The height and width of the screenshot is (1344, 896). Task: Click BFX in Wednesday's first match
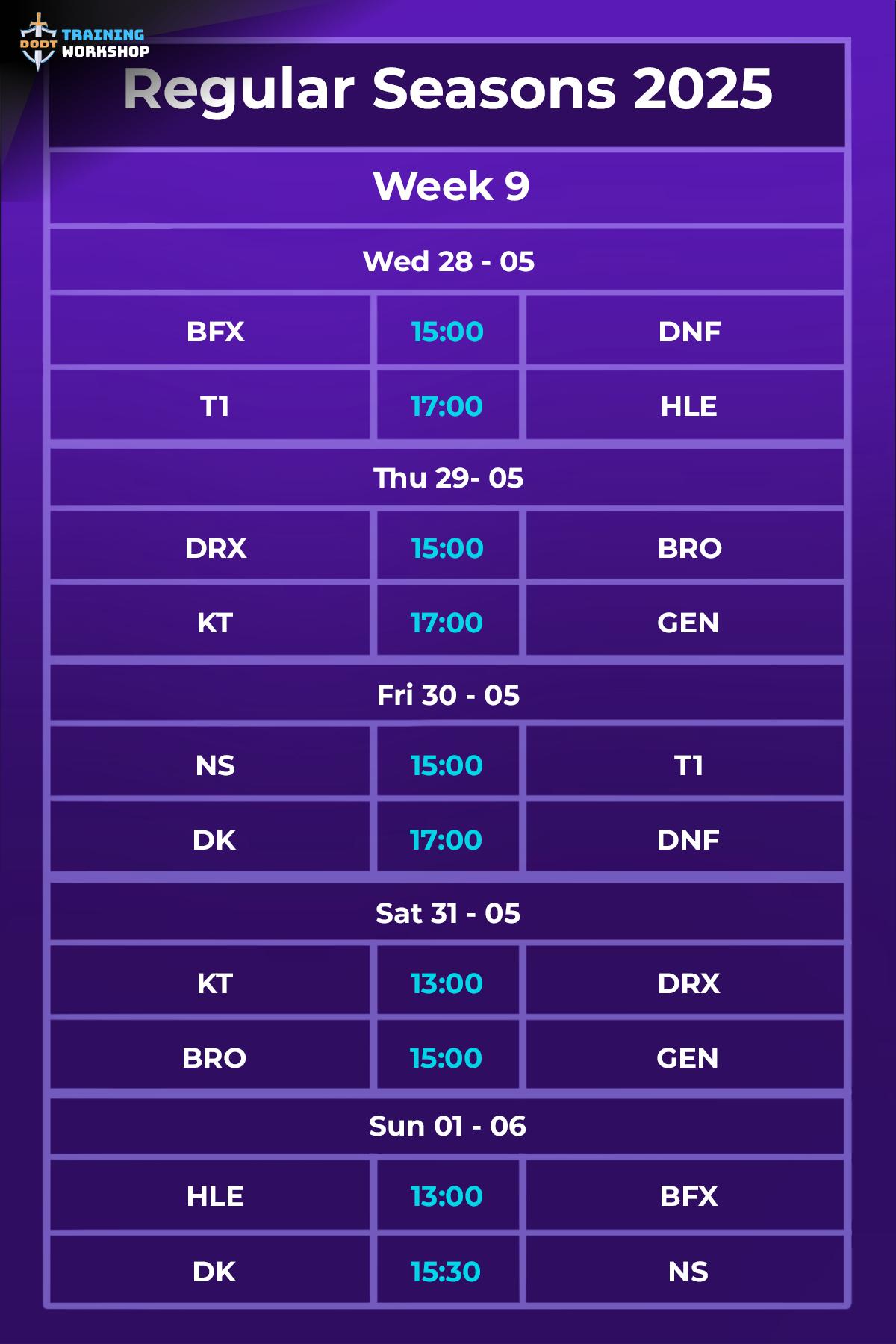pyautogui.click(x=215, y=332)
